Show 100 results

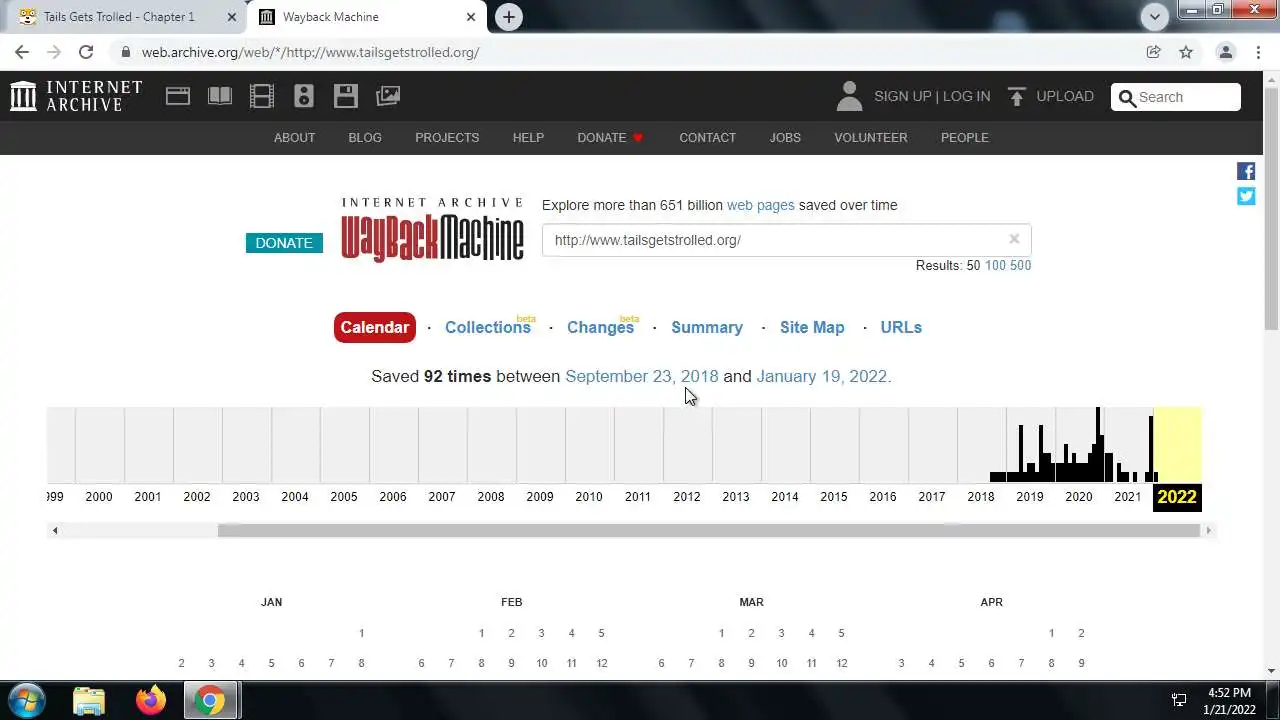click(995, 265)
